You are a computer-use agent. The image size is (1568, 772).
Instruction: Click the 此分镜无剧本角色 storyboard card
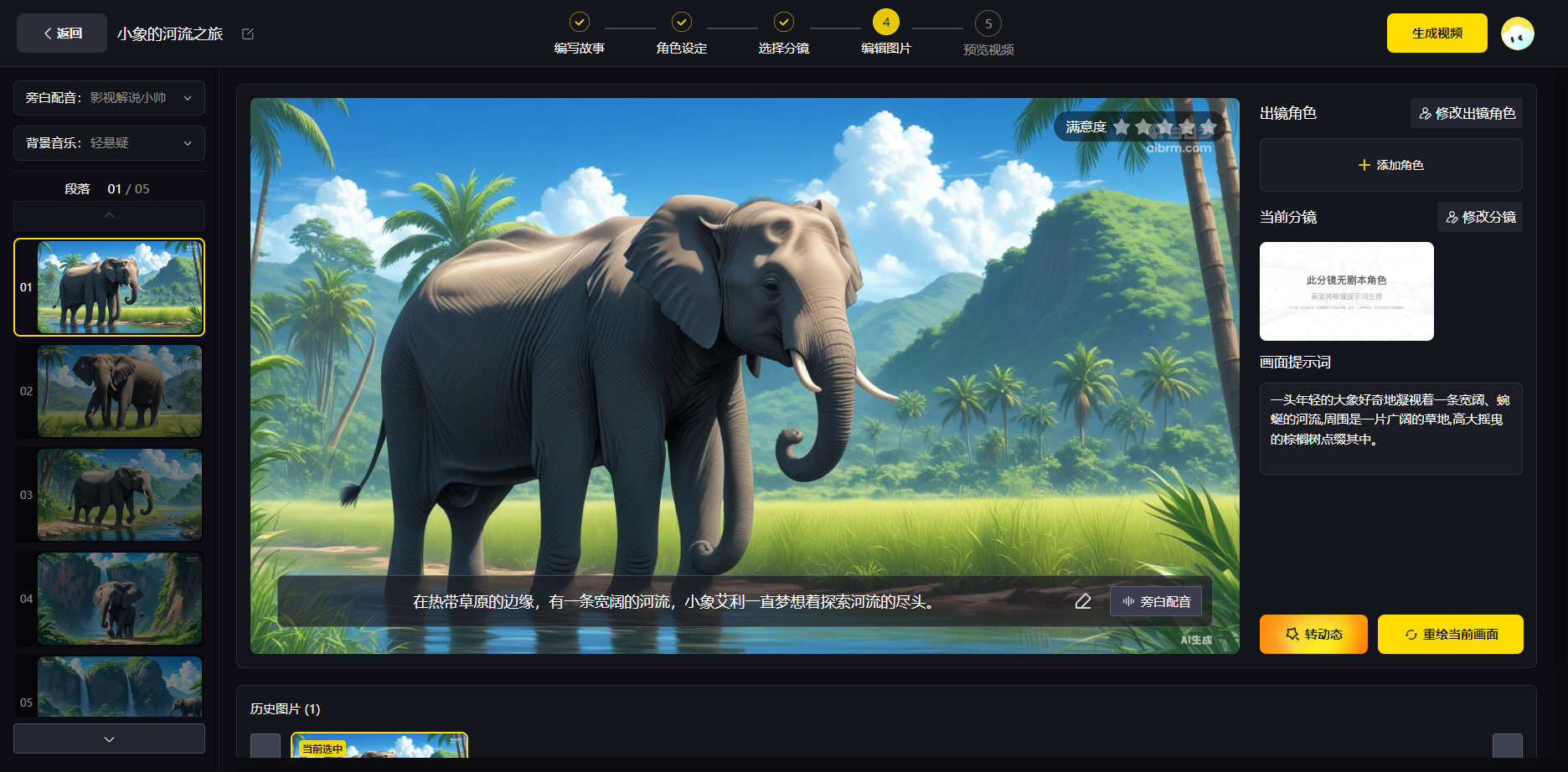click(x=1347, y=291)
